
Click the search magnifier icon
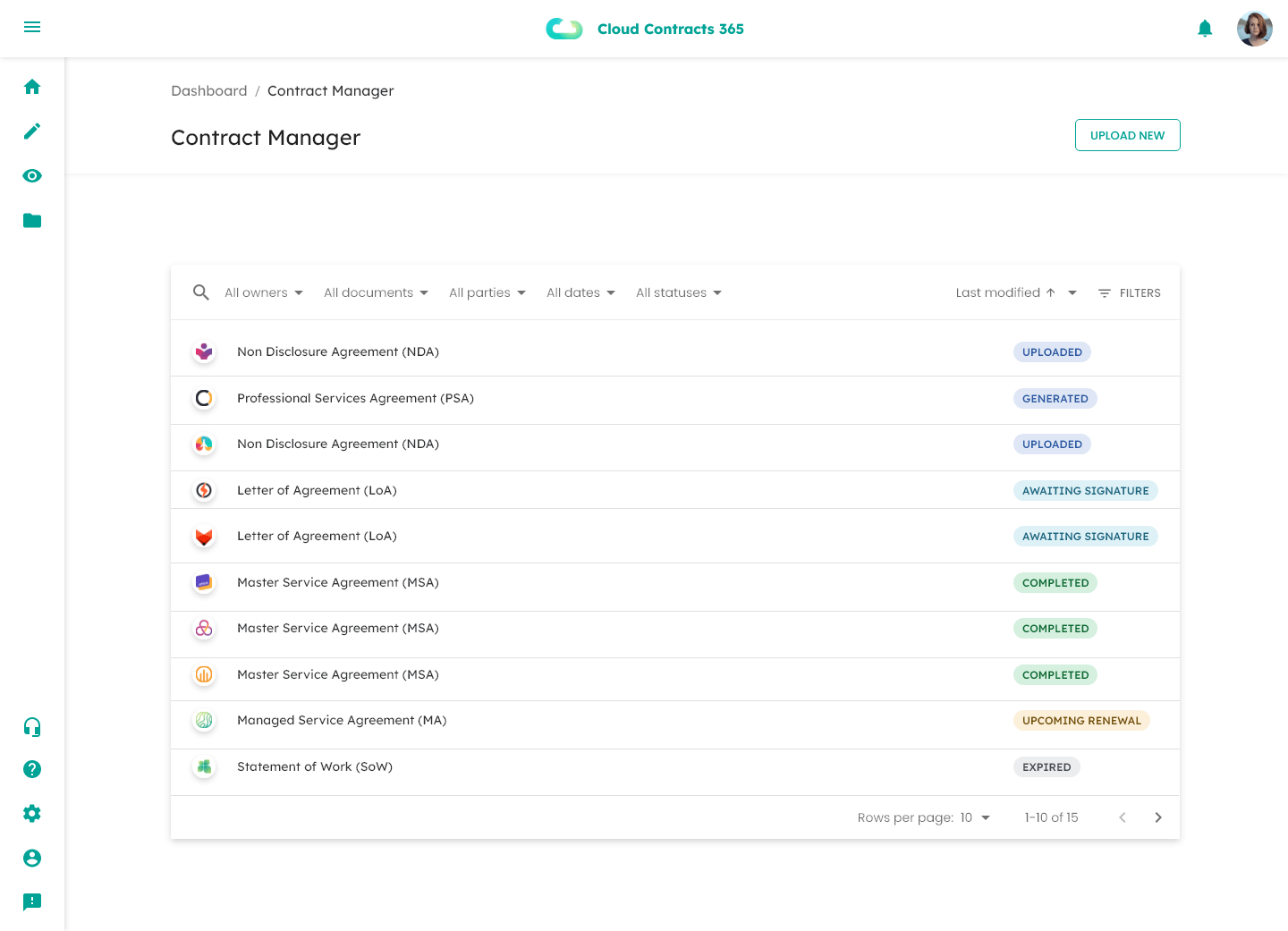201,292
